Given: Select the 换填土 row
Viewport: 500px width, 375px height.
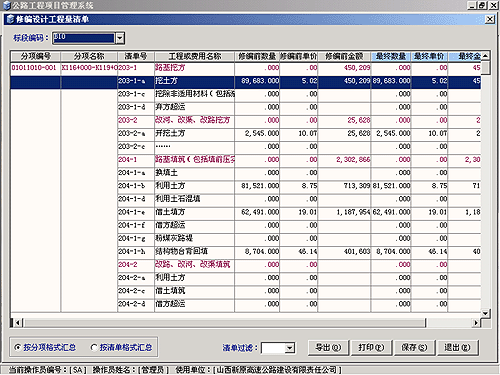Looking at the screenshot, I should click(299, 173).
